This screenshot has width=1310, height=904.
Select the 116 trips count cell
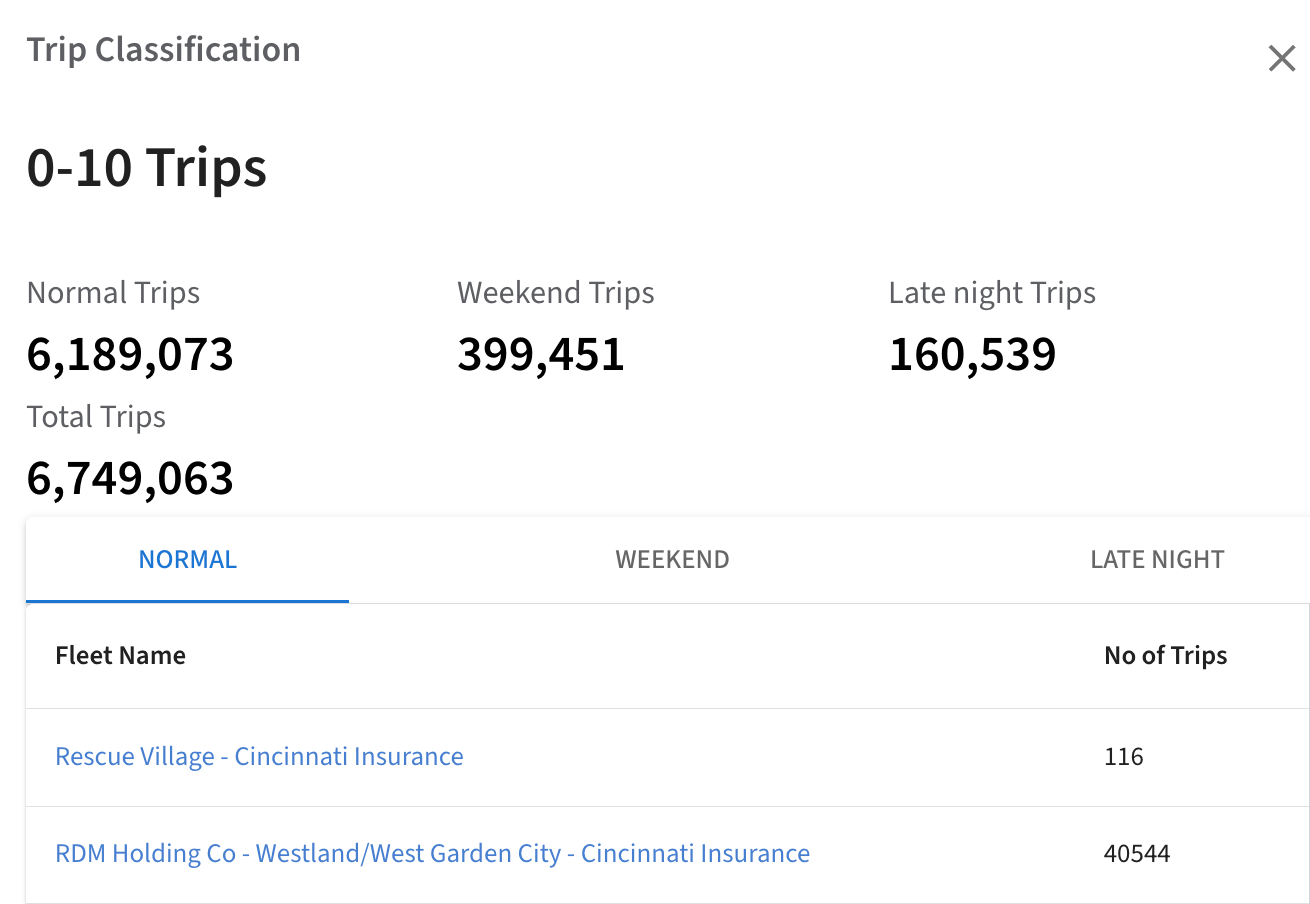click(x=1124, y=757)
